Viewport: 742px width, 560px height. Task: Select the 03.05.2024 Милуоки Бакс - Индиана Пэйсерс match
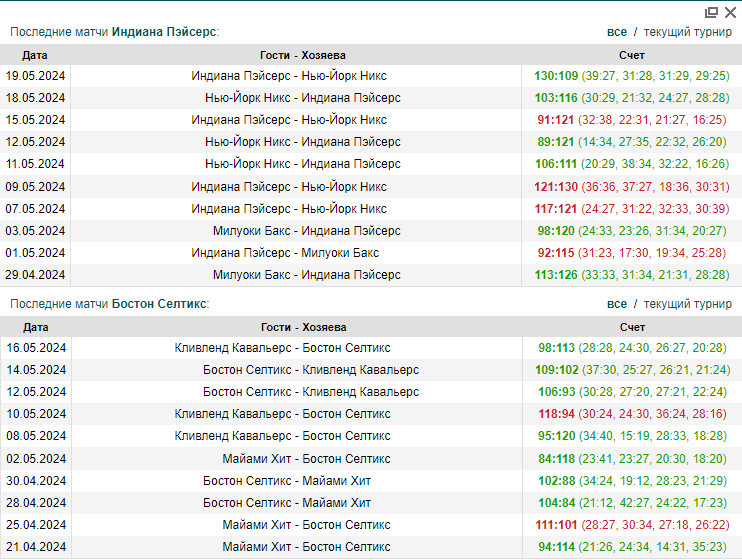coord(307,231)
